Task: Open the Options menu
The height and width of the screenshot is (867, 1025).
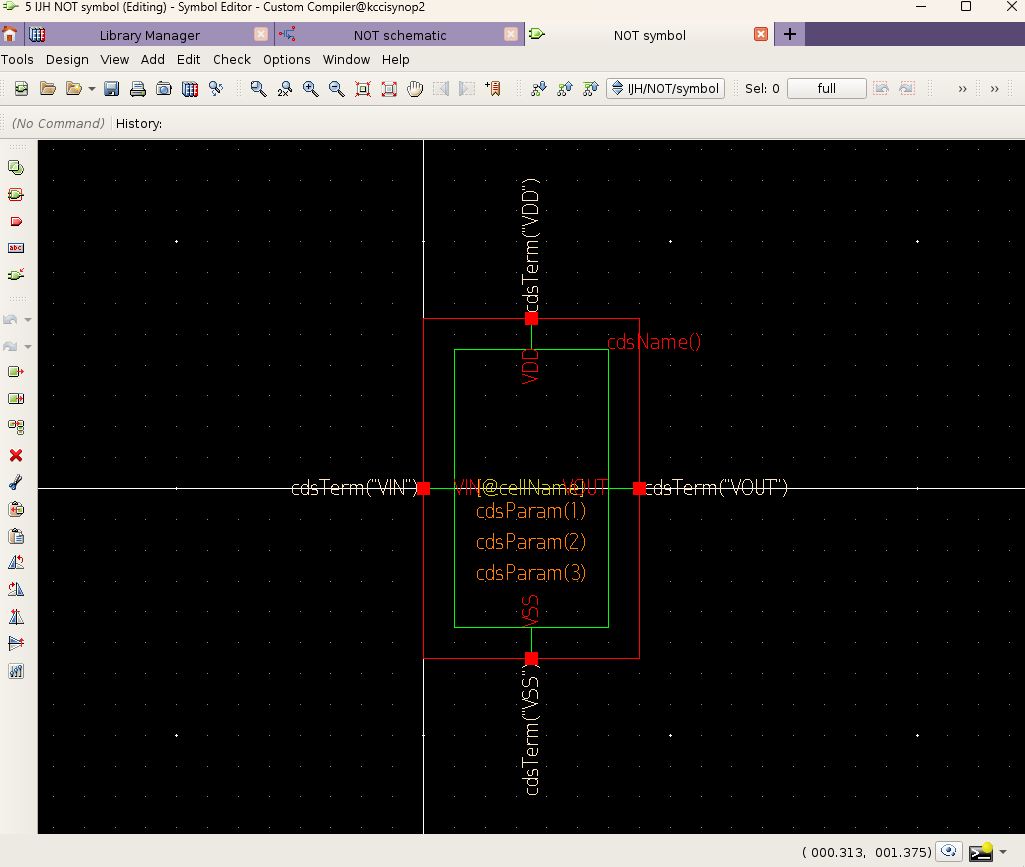Action: click(286, 60)
